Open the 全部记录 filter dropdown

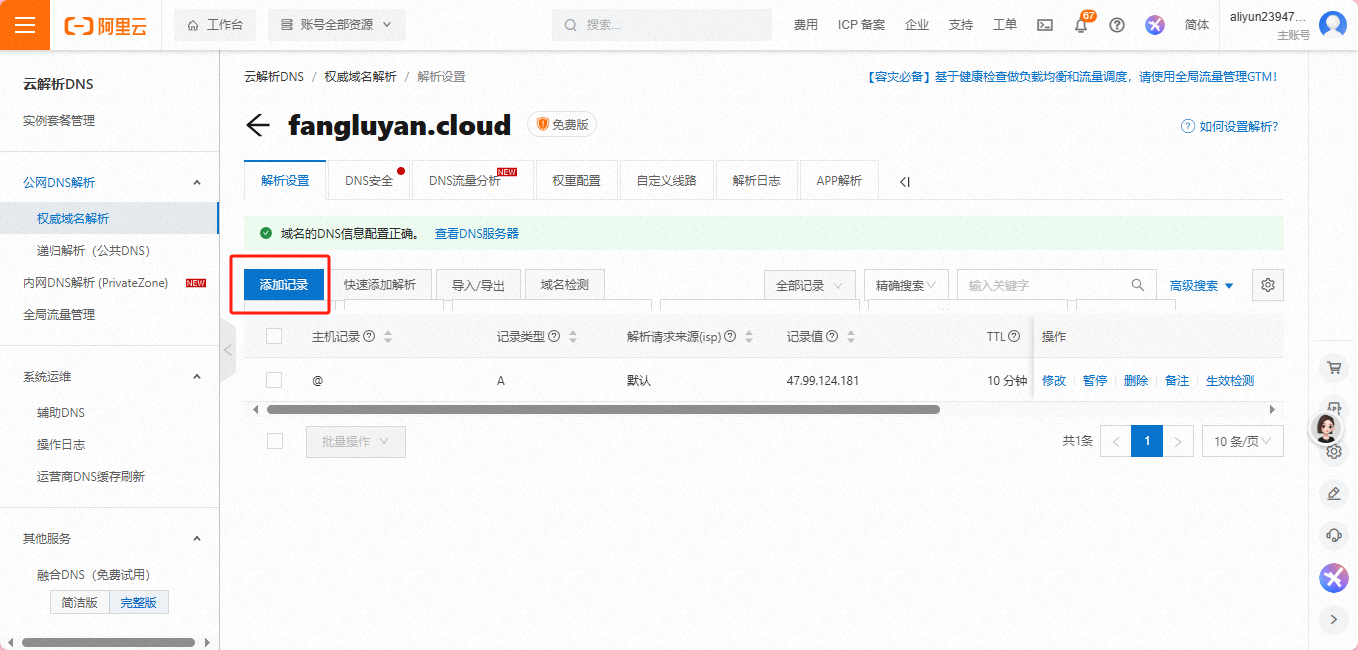tap(810, 285)
